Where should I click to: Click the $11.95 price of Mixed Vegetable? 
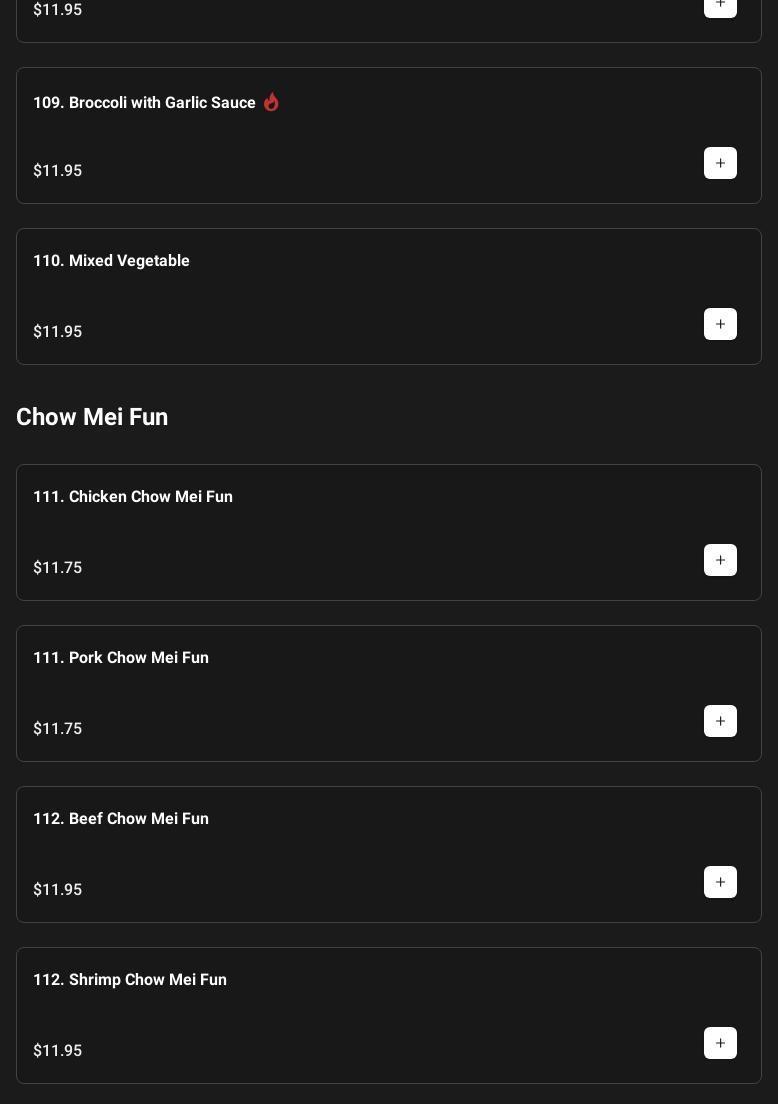click(x=58, y=332)
